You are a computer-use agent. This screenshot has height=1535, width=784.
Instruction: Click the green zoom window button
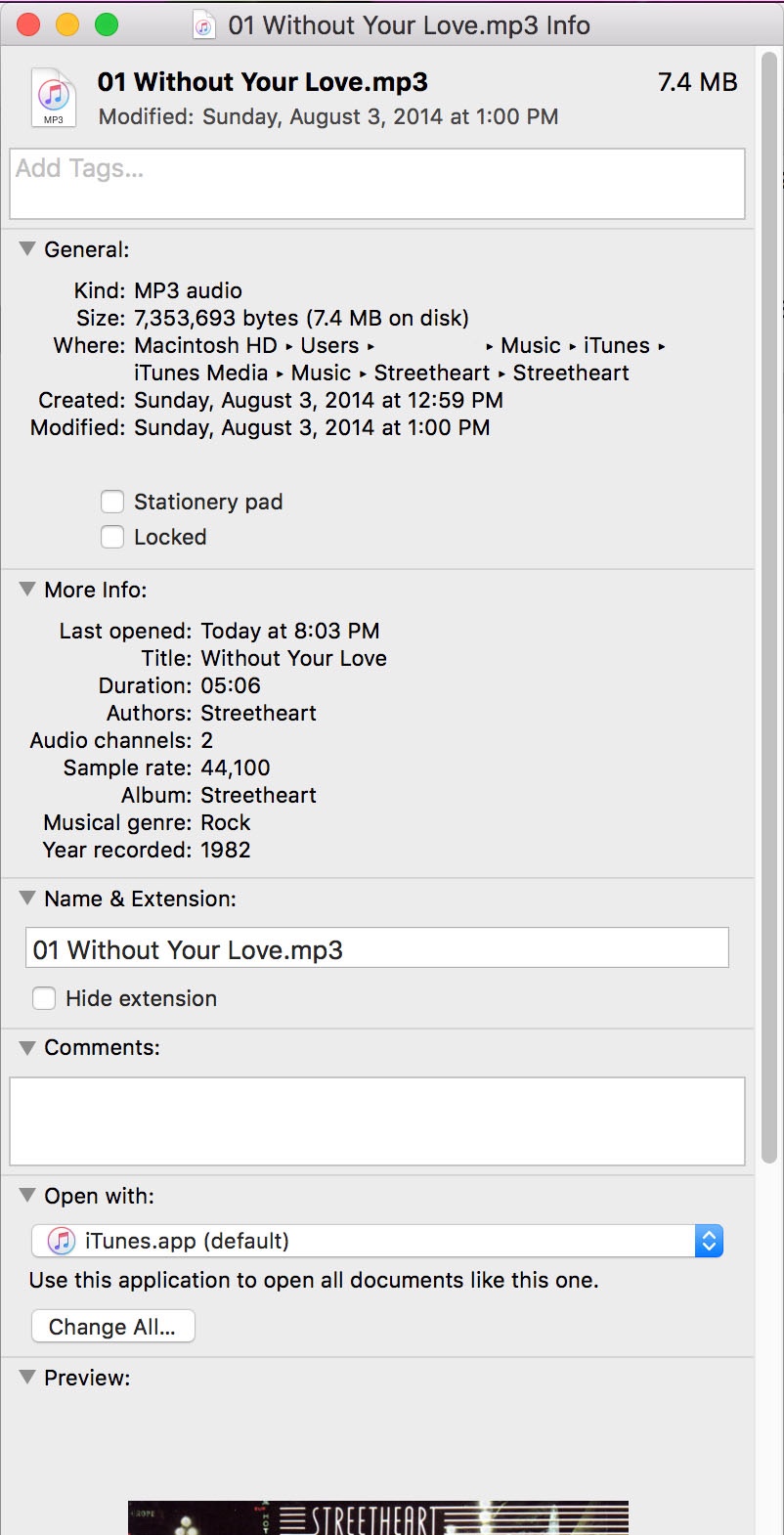[x=106, y=25]
